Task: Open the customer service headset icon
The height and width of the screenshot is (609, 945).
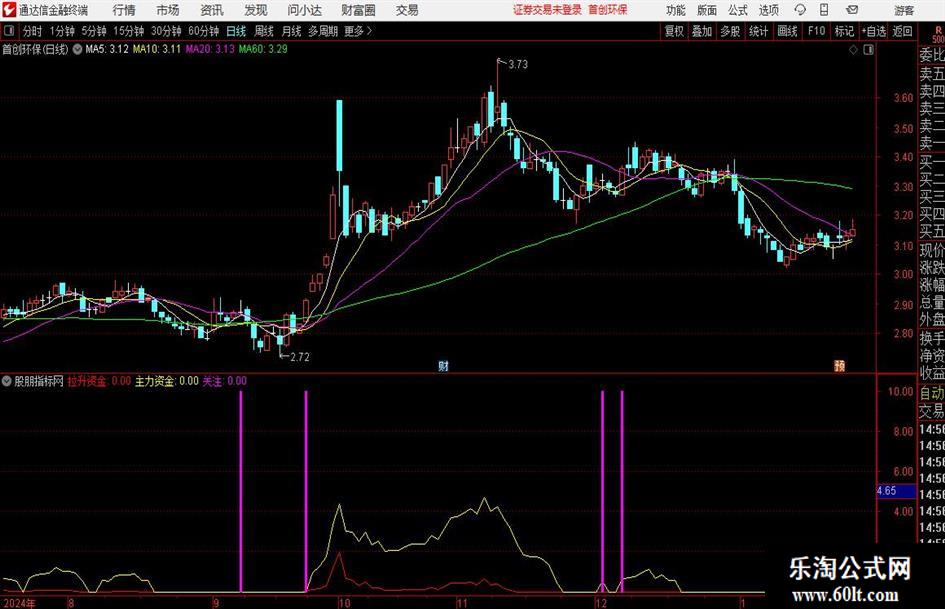Action: 800,10
